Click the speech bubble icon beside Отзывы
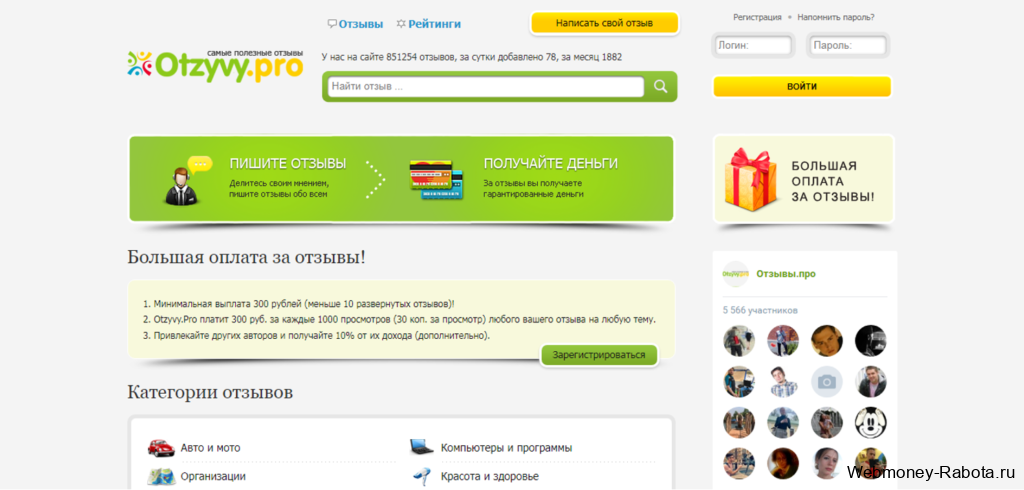Screen dimensions: 1024x490 [x=332, y=24]
